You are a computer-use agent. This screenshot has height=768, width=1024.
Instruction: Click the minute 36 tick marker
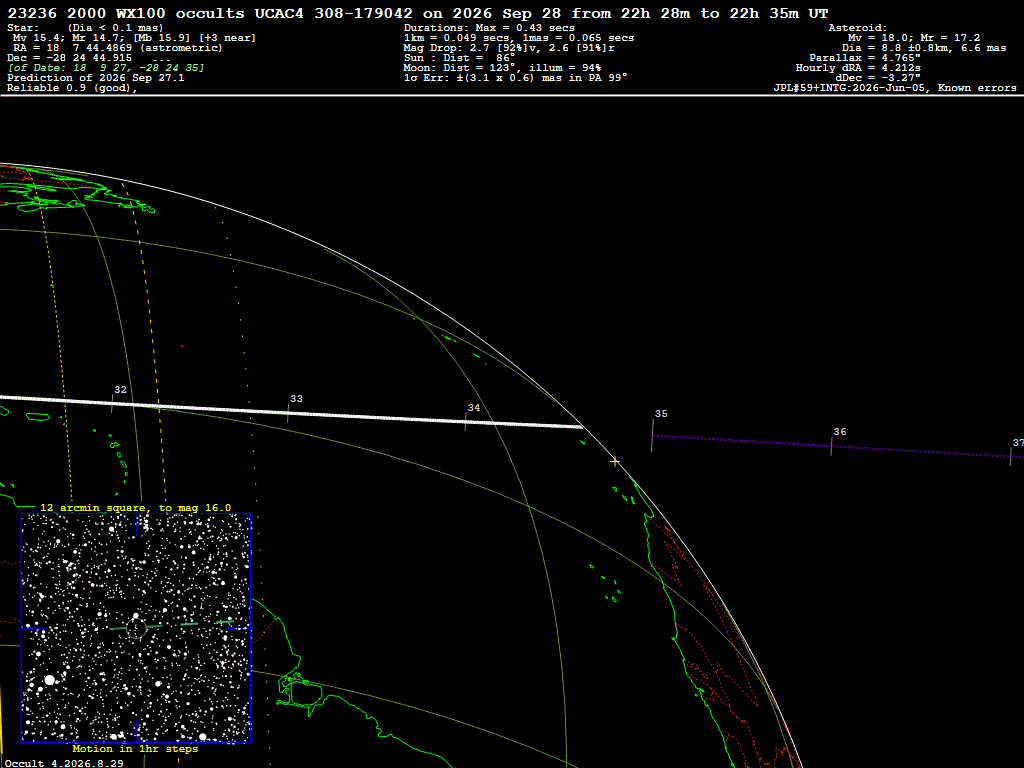[x=831, y=446]
